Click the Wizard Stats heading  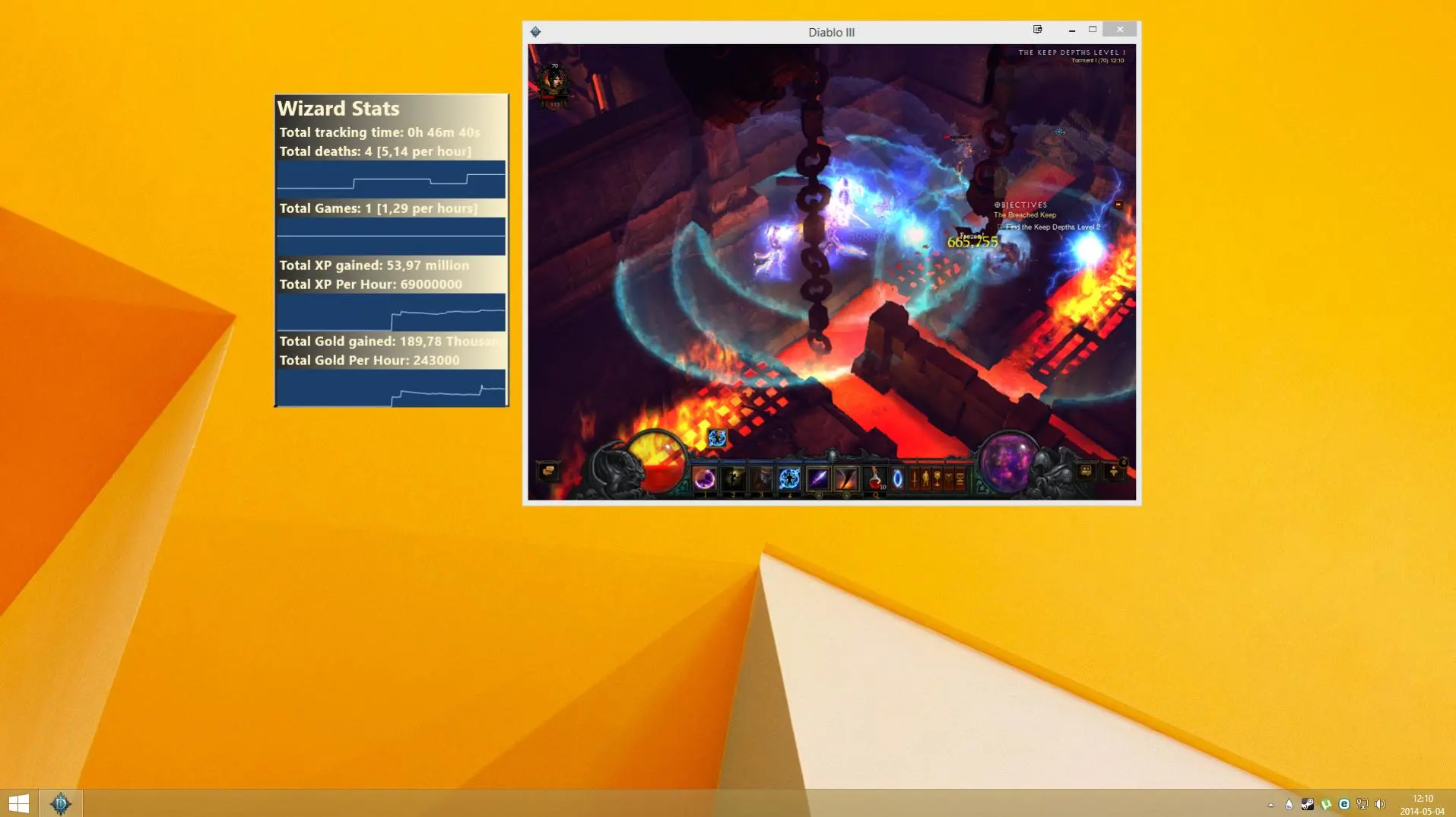338,109
